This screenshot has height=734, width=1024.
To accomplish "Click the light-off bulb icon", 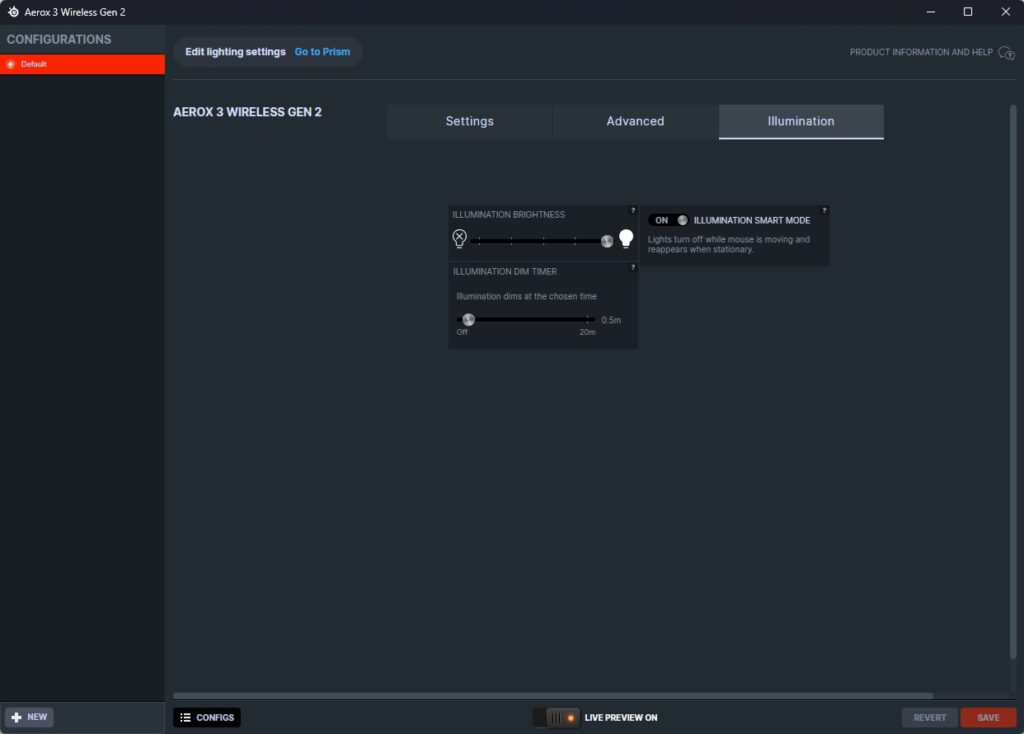I will tap(460, 238).
